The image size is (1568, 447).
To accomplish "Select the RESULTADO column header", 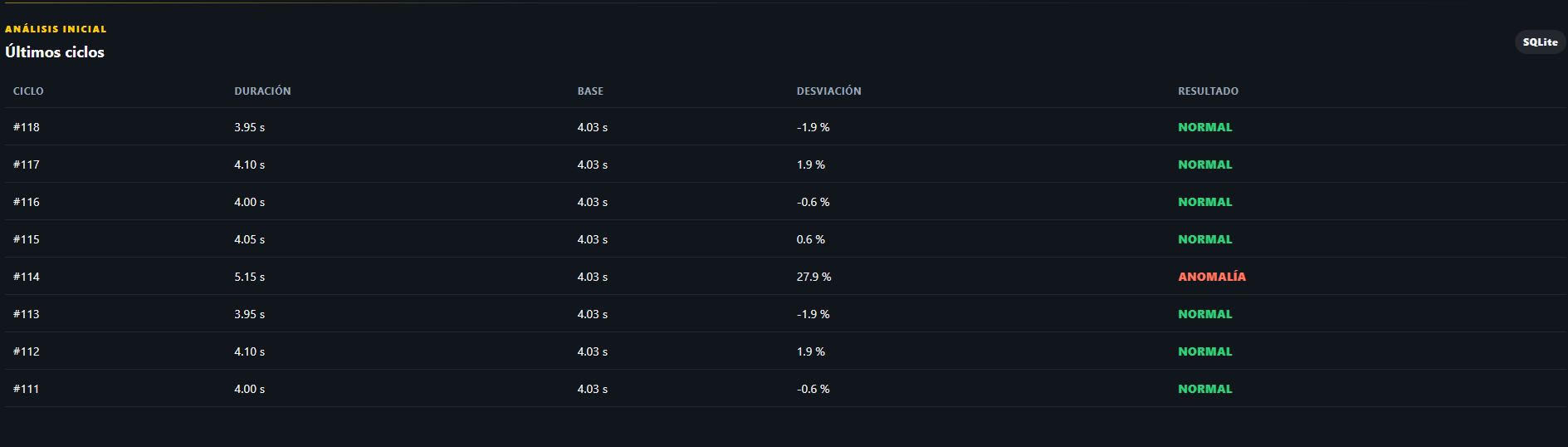I will [x=1208, y=91].
